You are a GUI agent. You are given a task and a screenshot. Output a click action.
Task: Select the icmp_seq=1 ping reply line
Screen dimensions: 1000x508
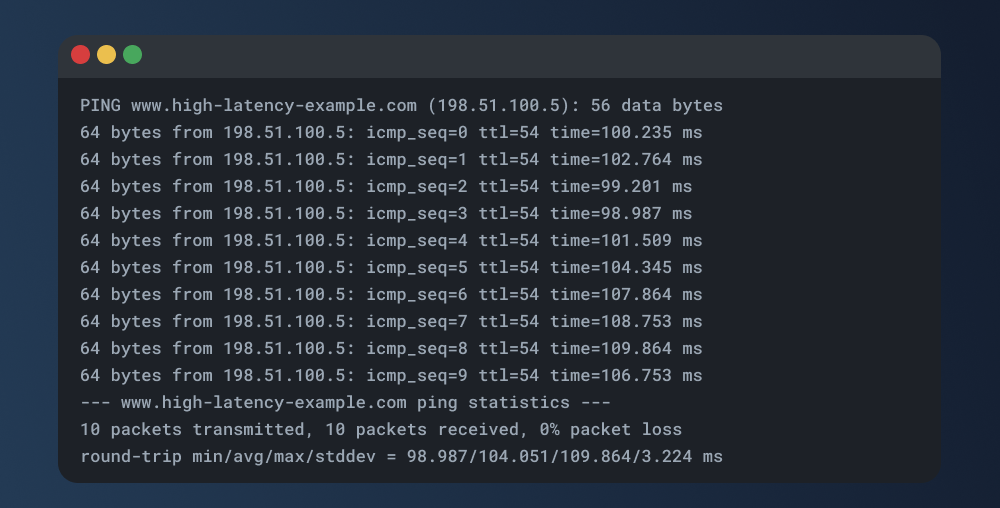[391, 159]
